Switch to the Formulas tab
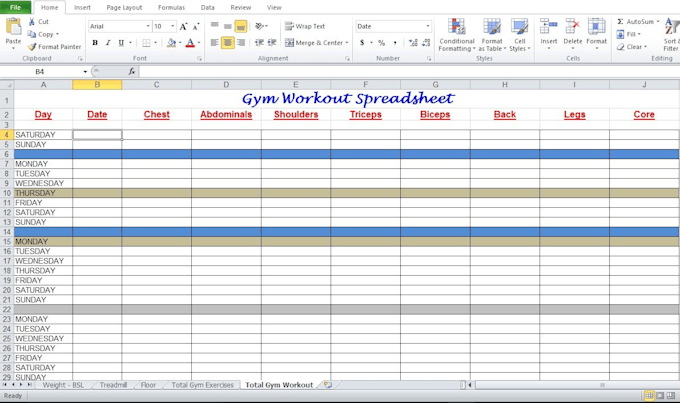This screenshot has height=403, width=680. click(171, 7)
